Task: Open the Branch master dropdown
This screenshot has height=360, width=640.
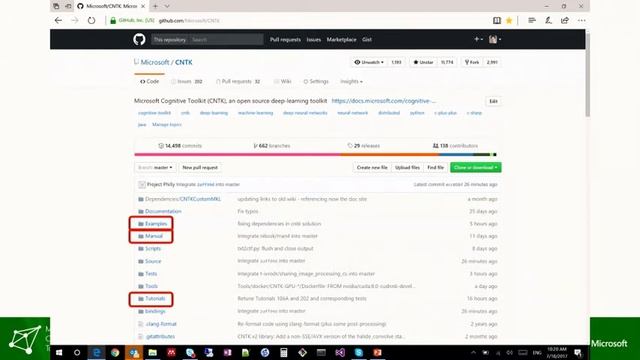Action: coord(155,168)
